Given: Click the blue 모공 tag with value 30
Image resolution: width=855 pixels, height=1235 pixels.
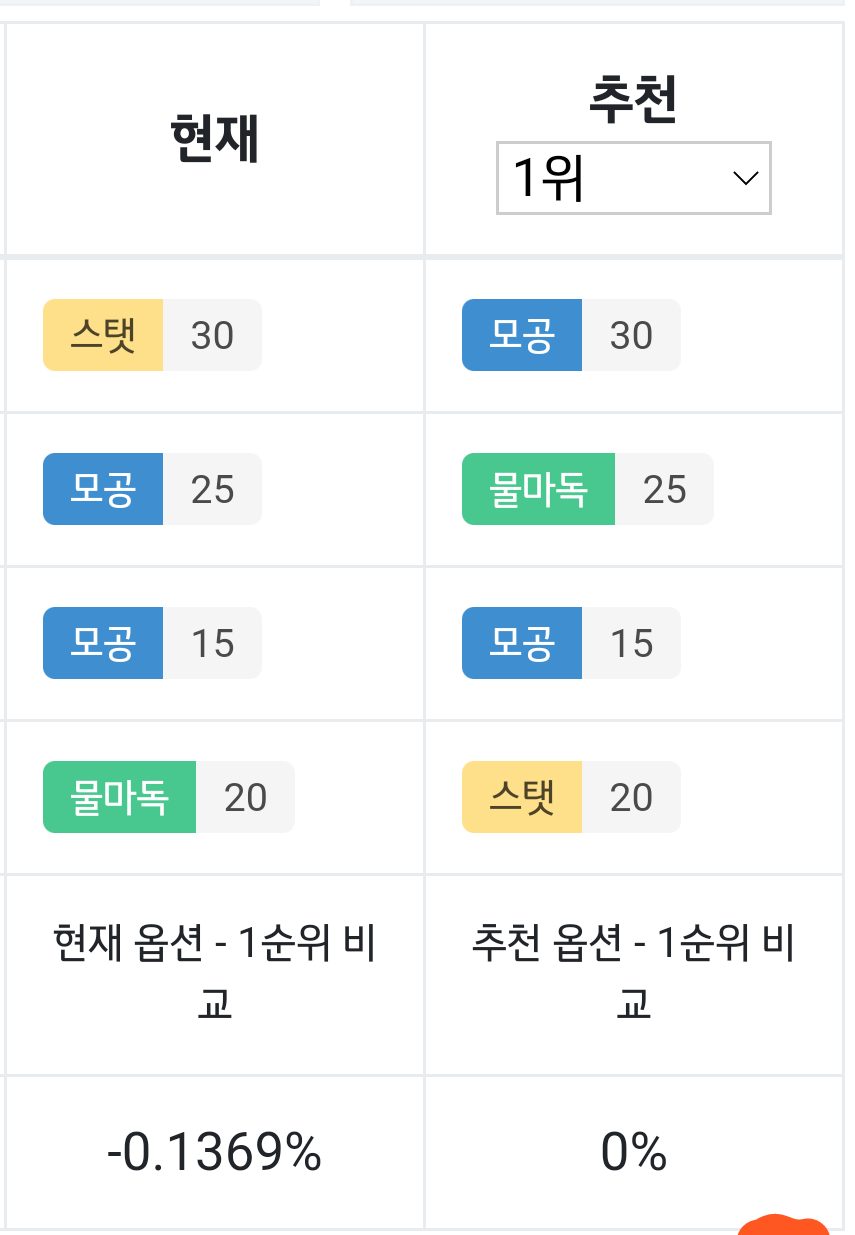Looking at the screenshot, I should click(522, 335).
